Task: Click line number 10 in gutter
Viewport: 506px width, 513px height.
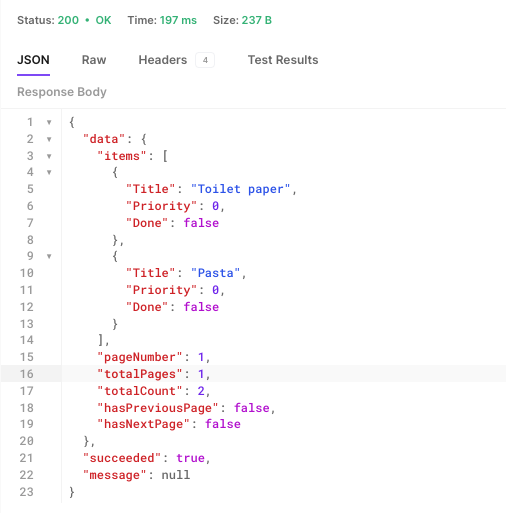Action: pyautogui.click(x=27, y=273)
